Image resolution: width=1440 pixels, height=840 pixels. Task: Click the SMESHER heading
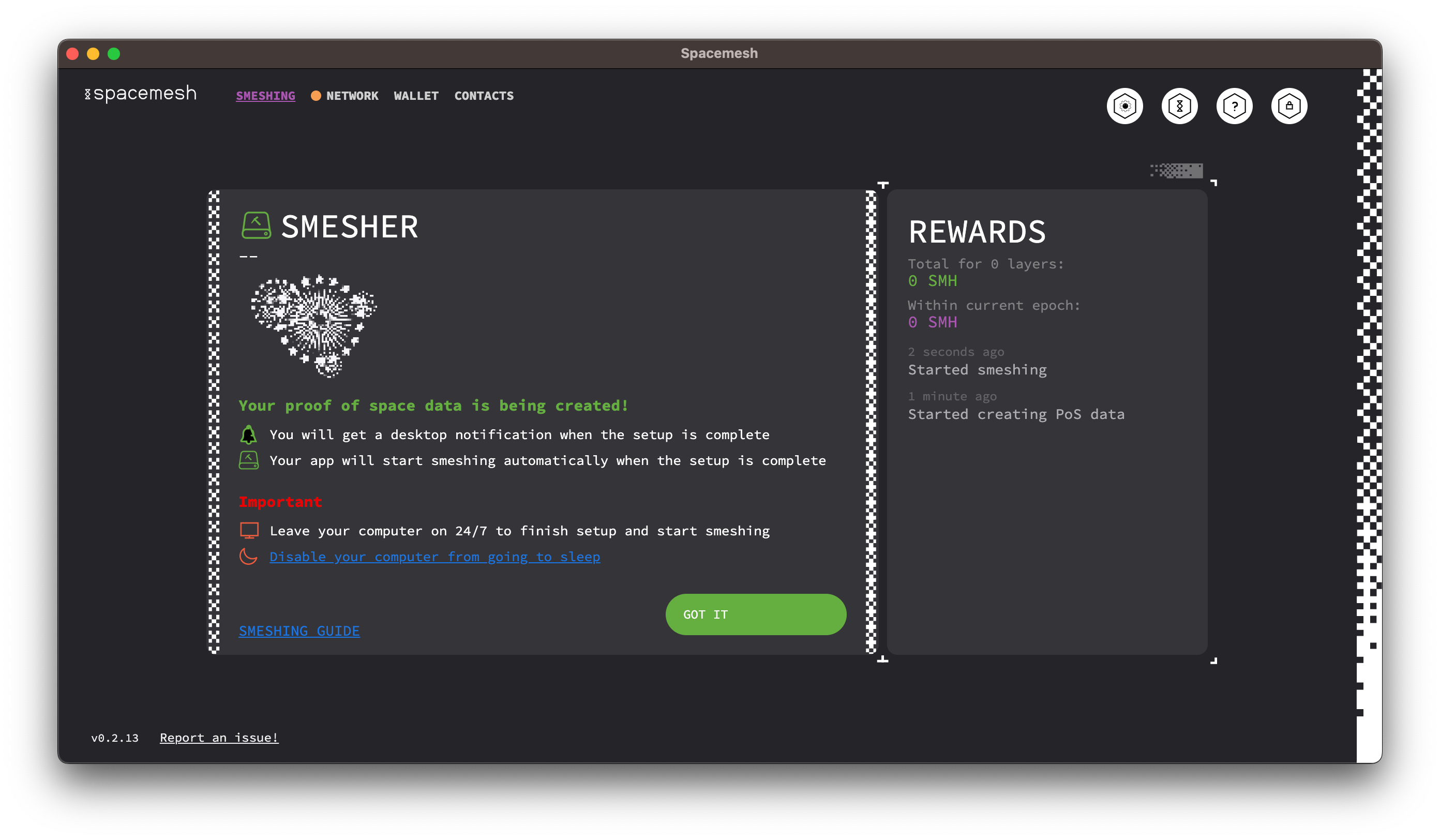(x=350, y=226)
